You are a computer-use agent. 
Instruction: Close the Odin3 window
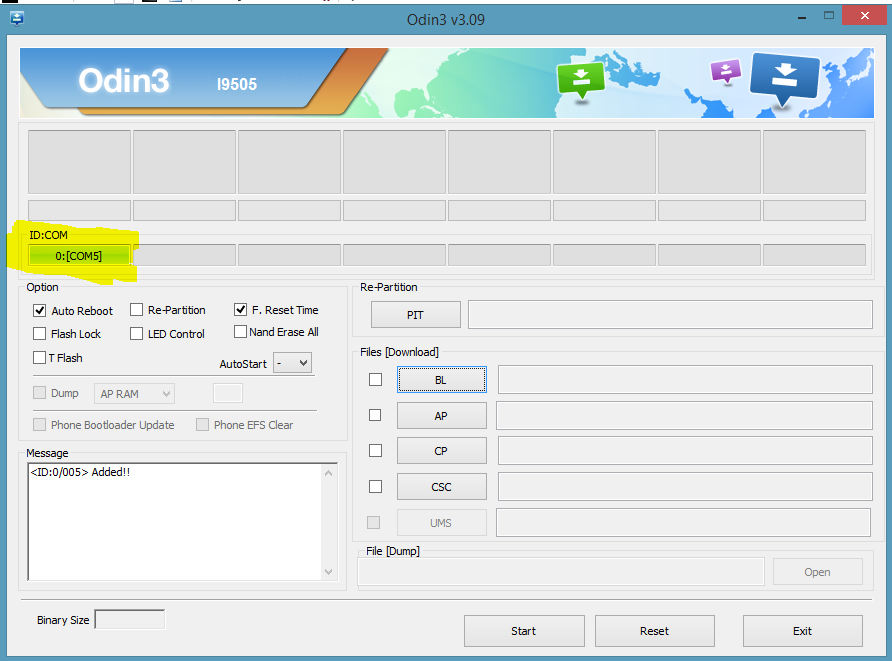point(865,15)
